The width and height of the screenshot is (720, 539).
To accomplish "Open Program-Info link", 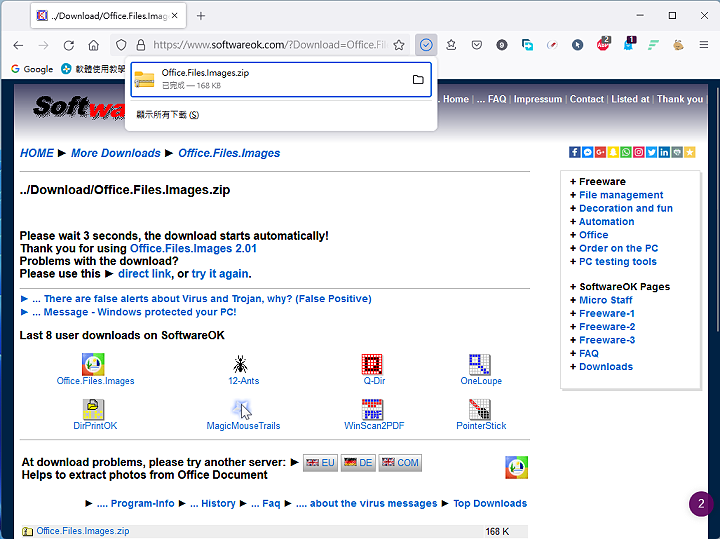I will (x=135, y=504).
